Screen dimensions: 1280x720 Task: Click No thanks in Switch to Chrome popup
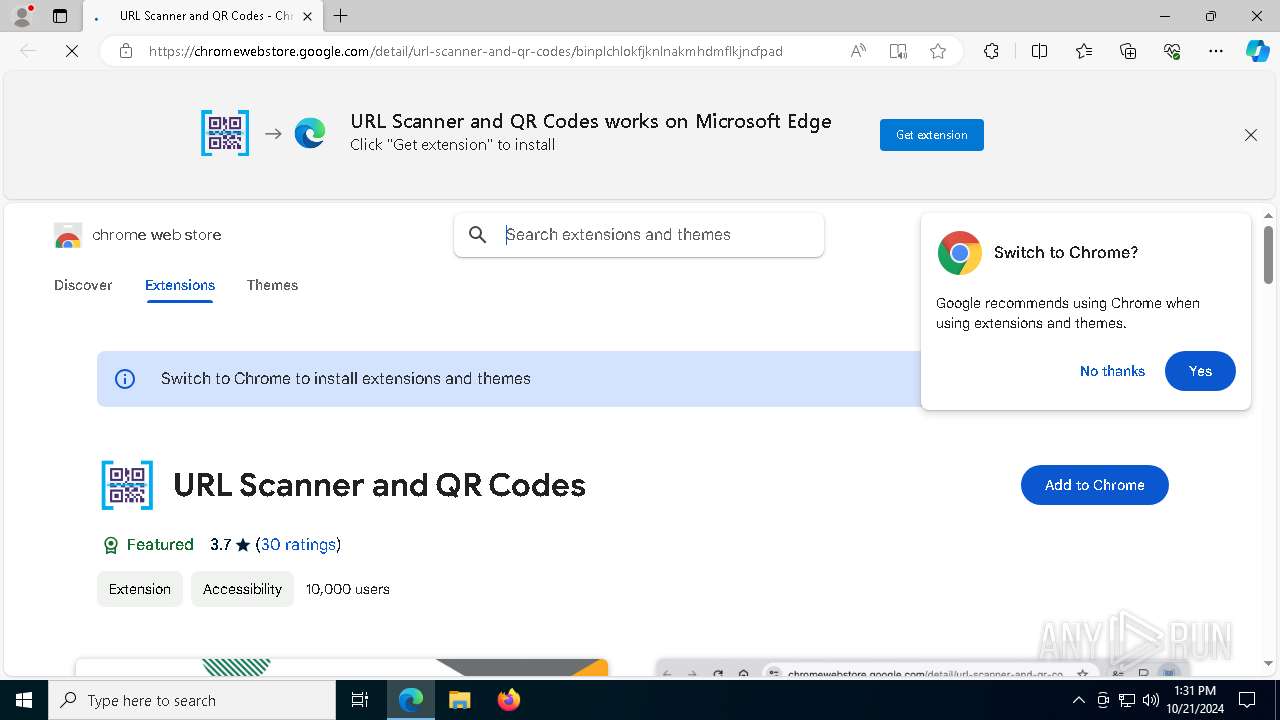(x=1112, y=371)
